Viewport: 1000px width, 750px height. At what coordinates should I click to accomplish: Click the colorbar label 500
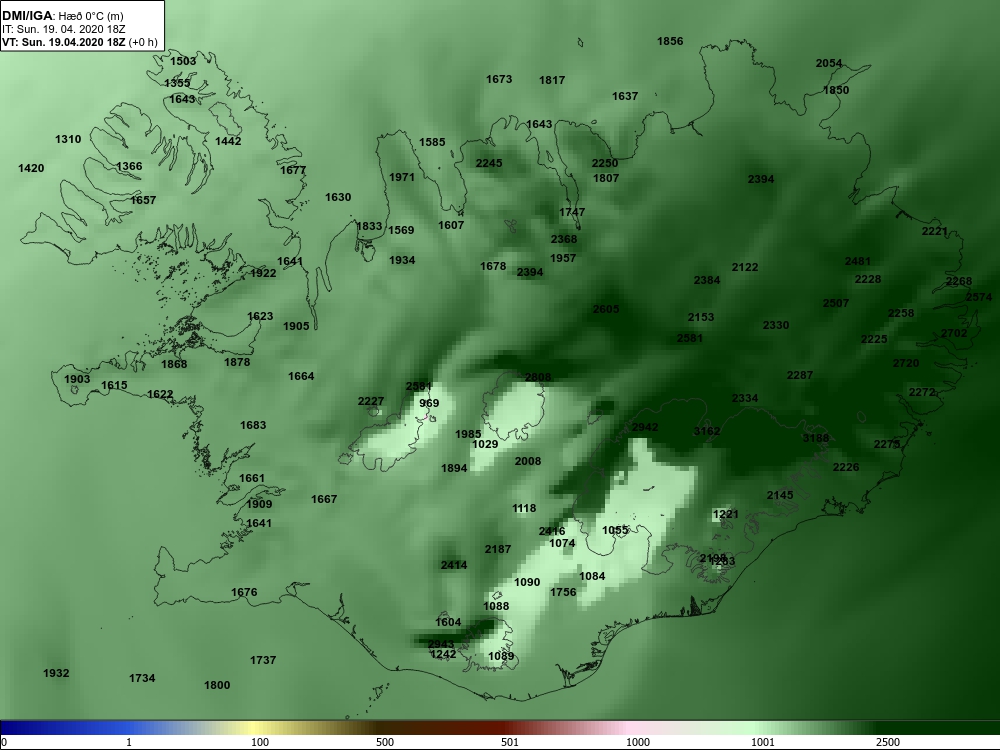point(385,742)
